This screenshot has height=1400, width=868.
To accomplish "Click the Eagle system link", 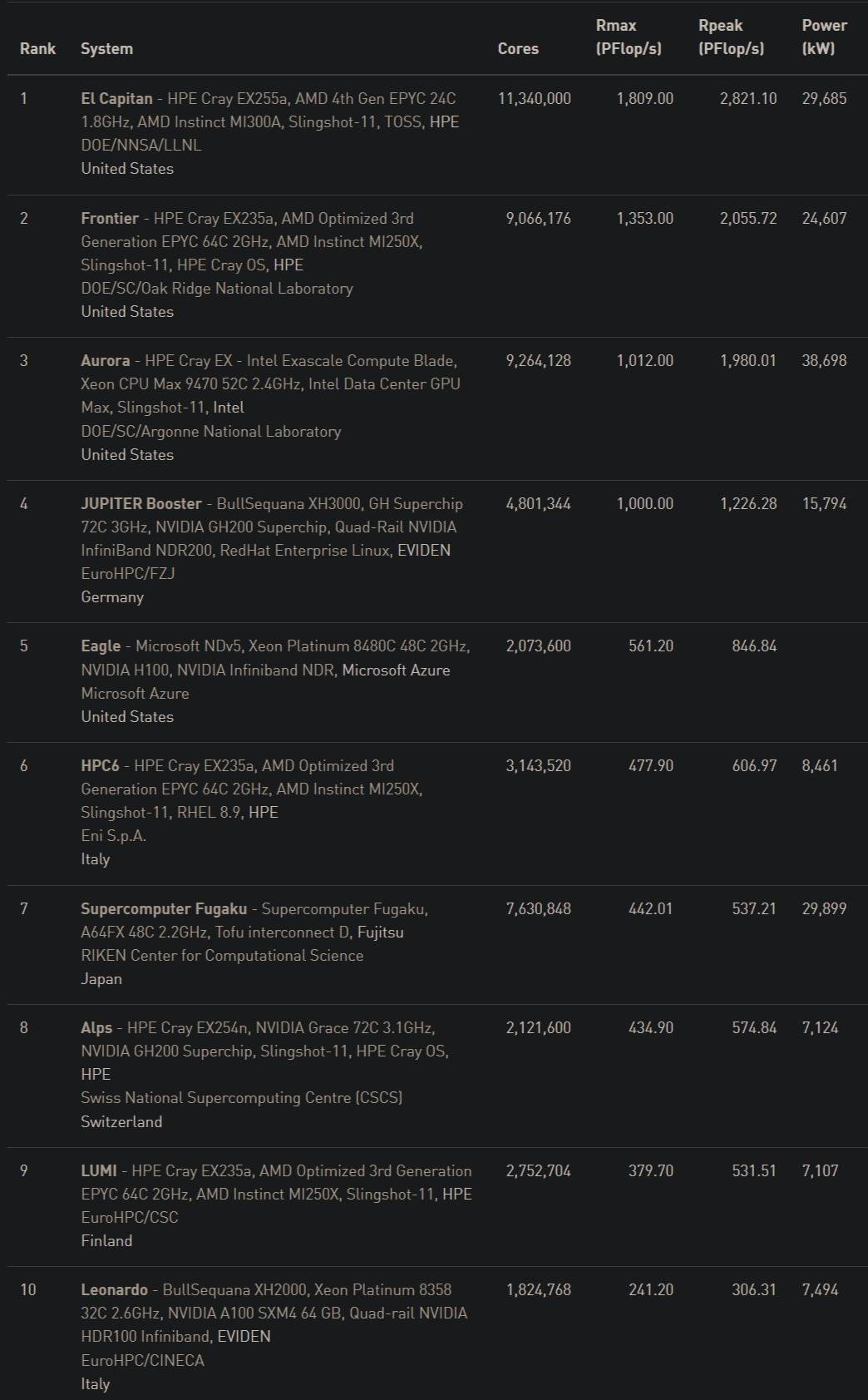I will pos(101,646).
